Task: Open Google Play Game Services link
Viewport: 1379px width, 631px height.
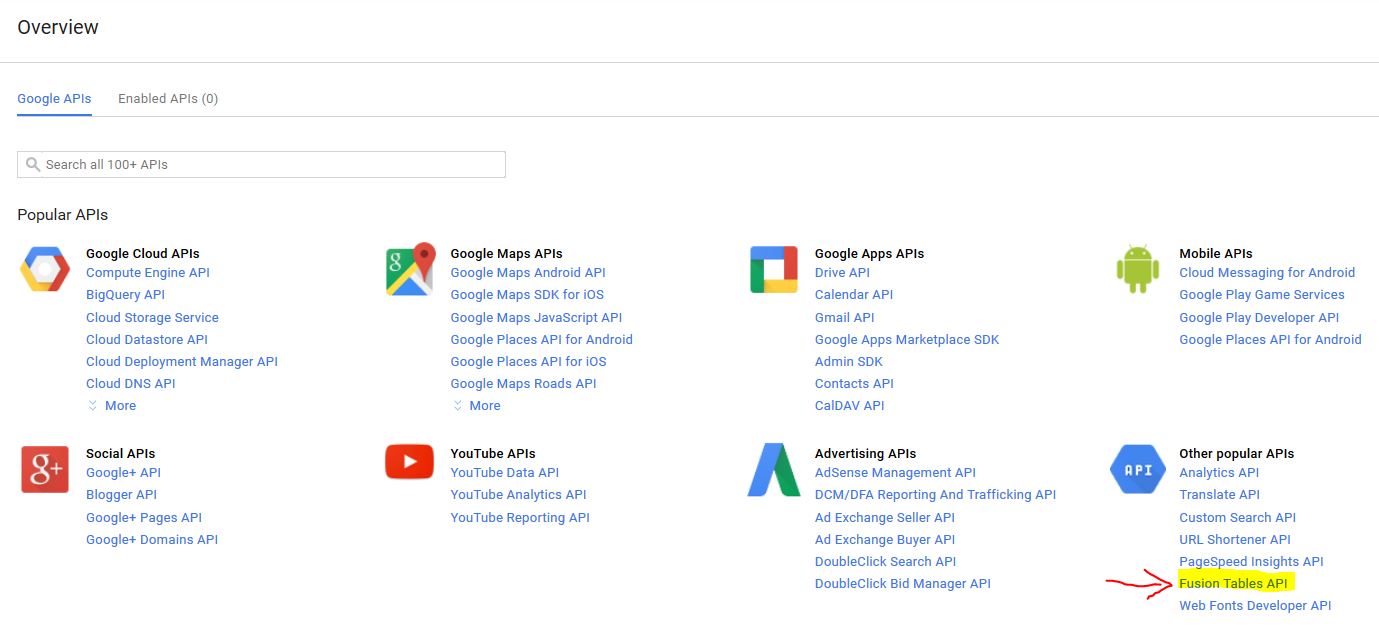Action: 1262,295
